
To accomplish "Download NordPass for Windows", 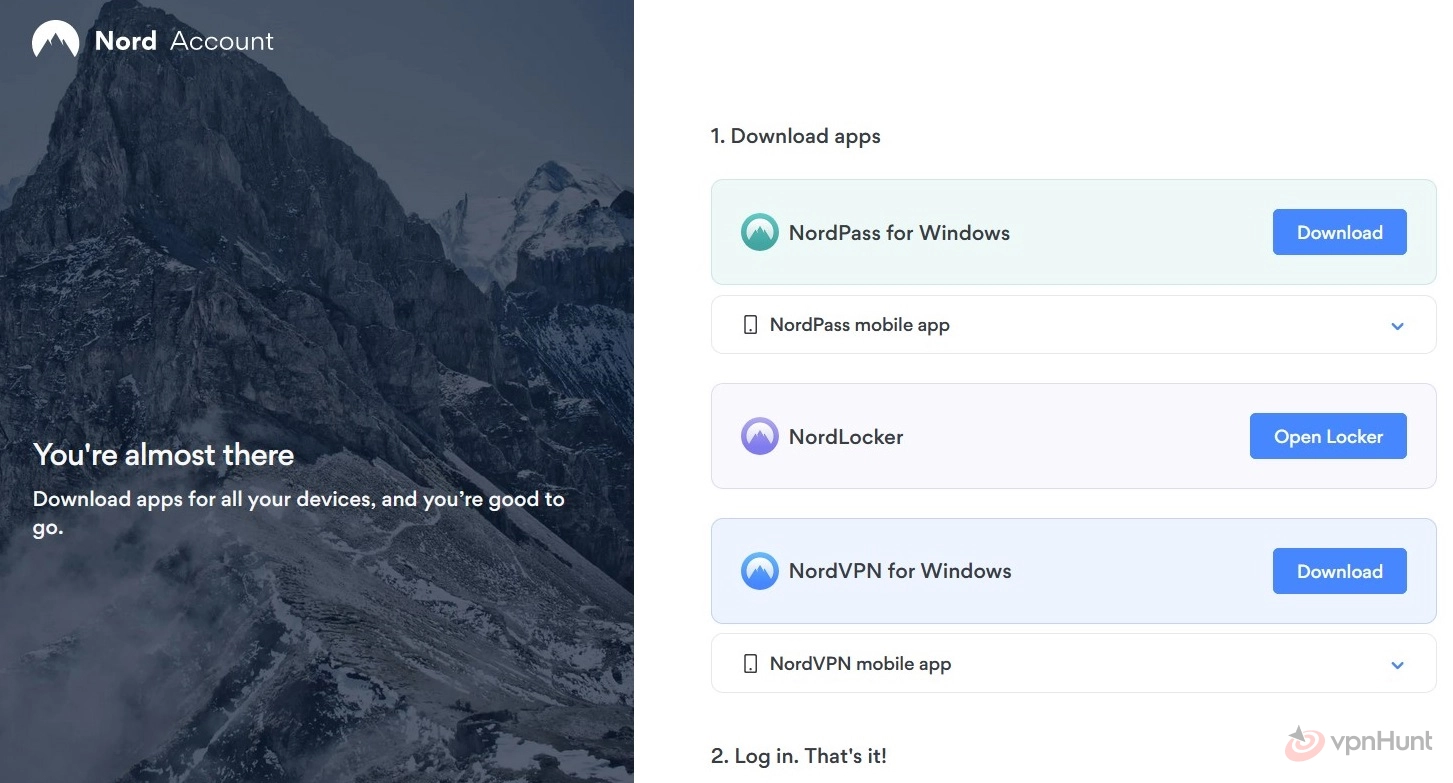I will pyautogui.click(x=1339, y=232).
